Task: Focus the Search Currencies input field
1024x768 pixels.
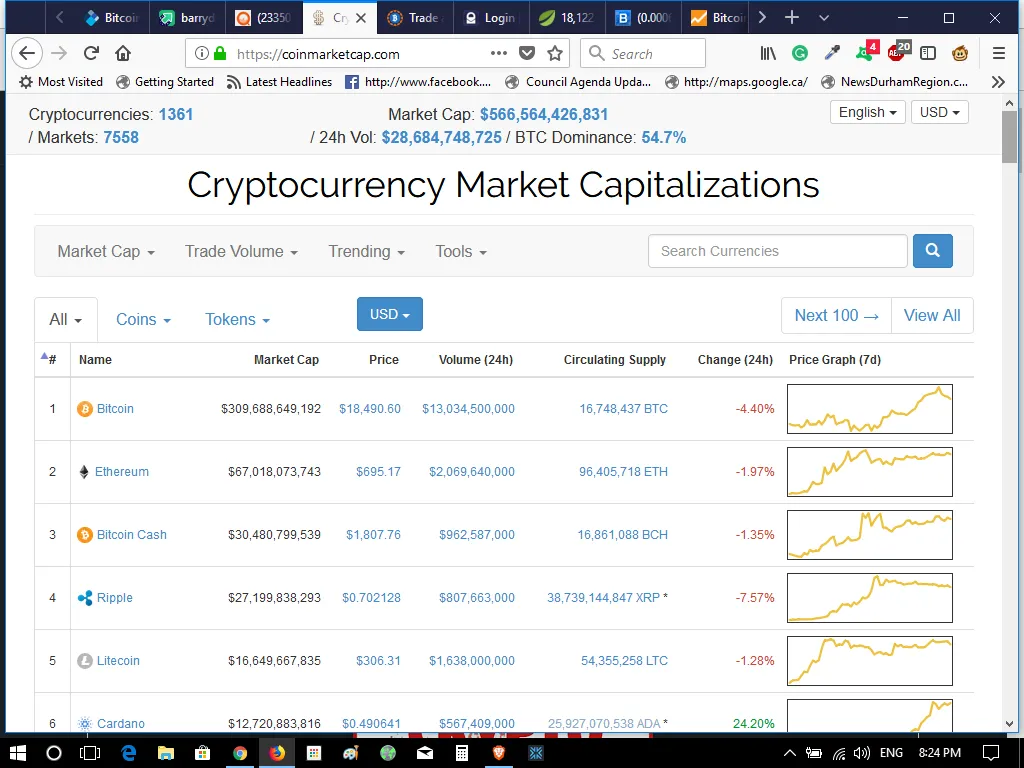Action: coord(777,251)
